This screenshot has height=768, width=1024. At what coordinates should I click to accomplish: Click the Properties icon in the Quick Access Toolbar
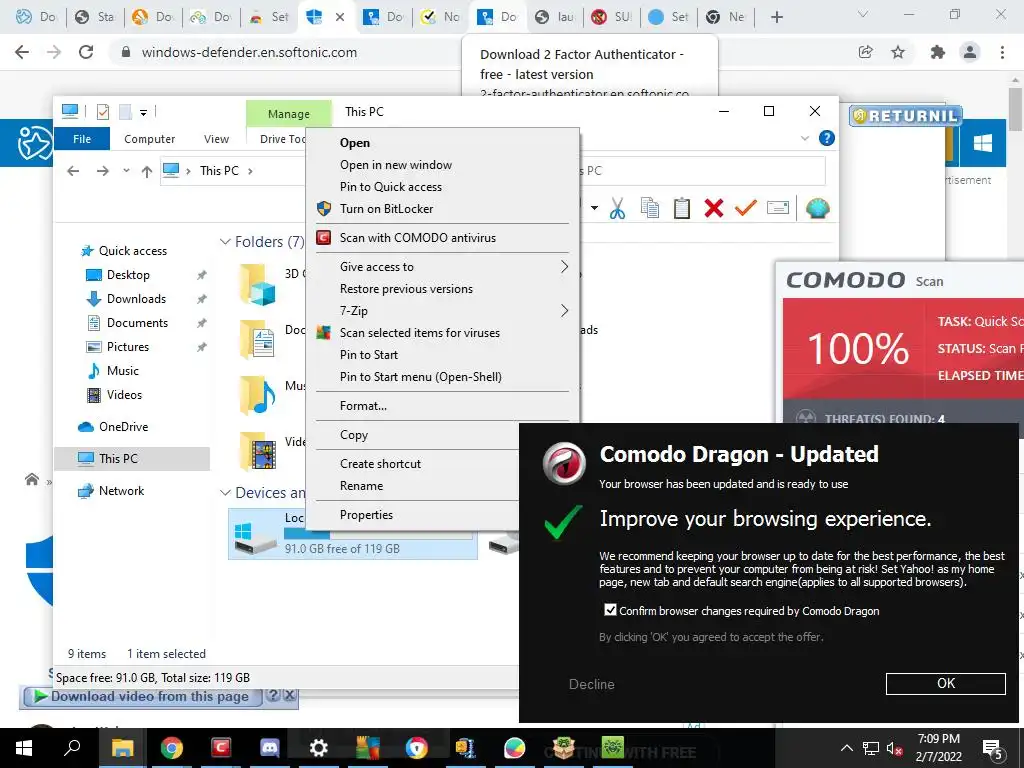tap(103, 112)
